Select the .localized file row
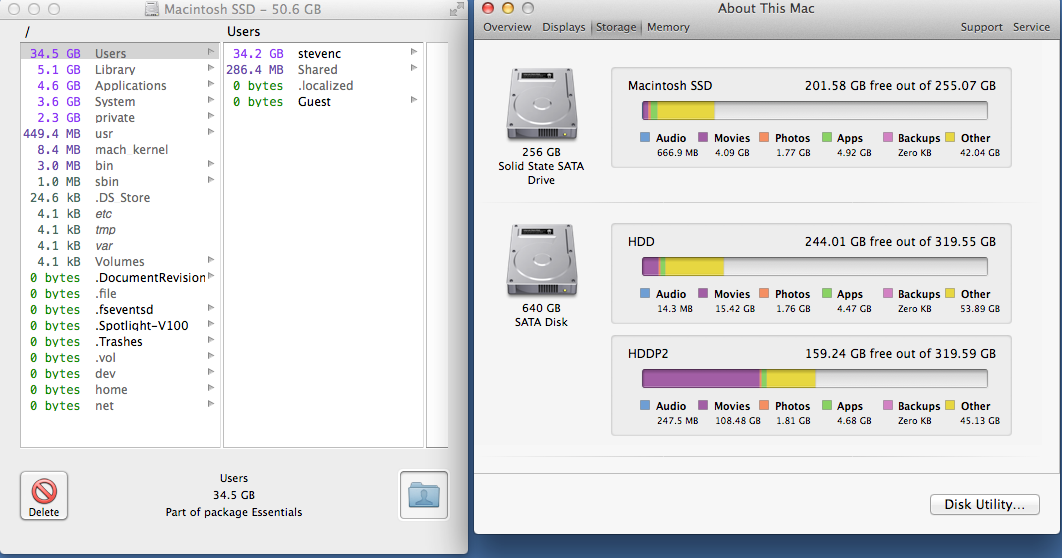 (323, 85)
